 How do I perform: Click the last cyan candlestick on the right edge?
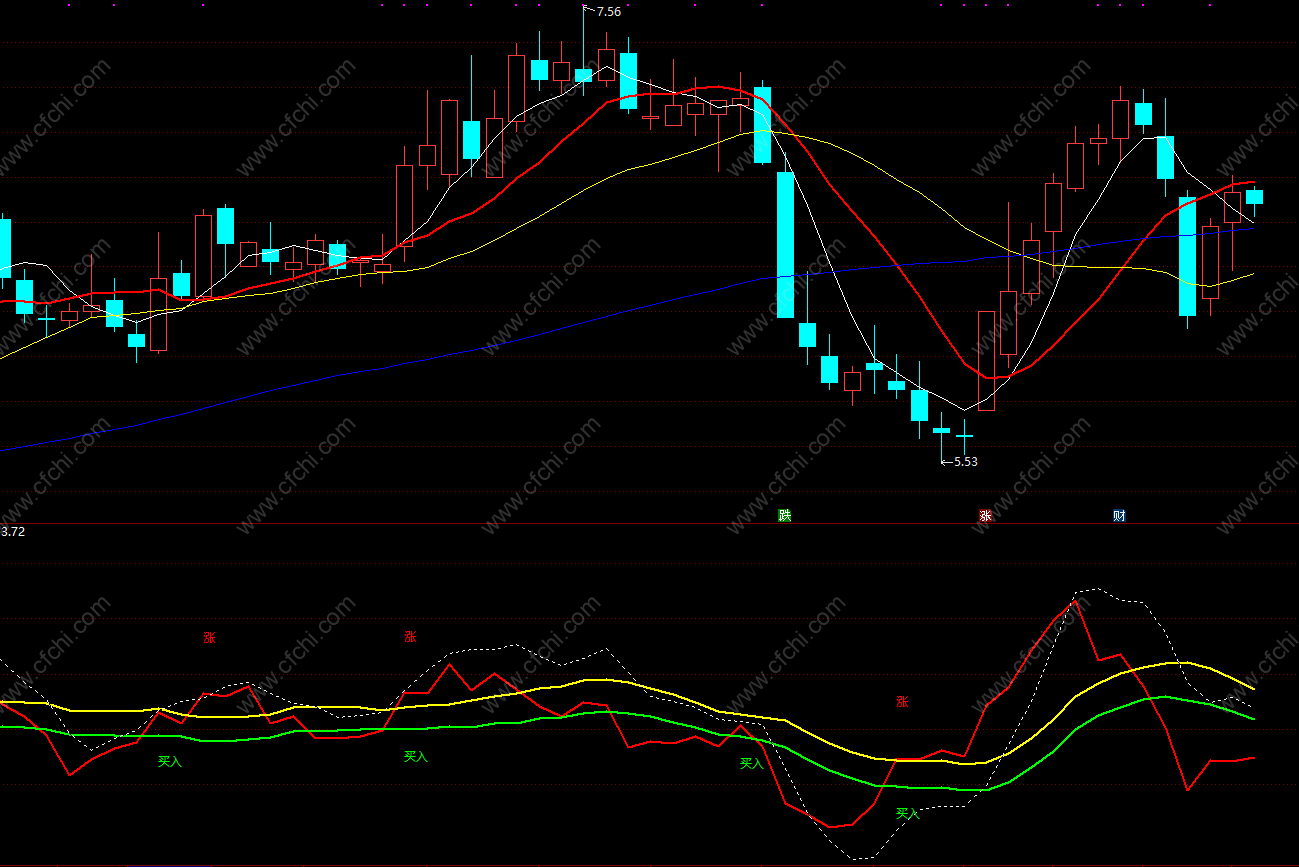(1254, 197)
